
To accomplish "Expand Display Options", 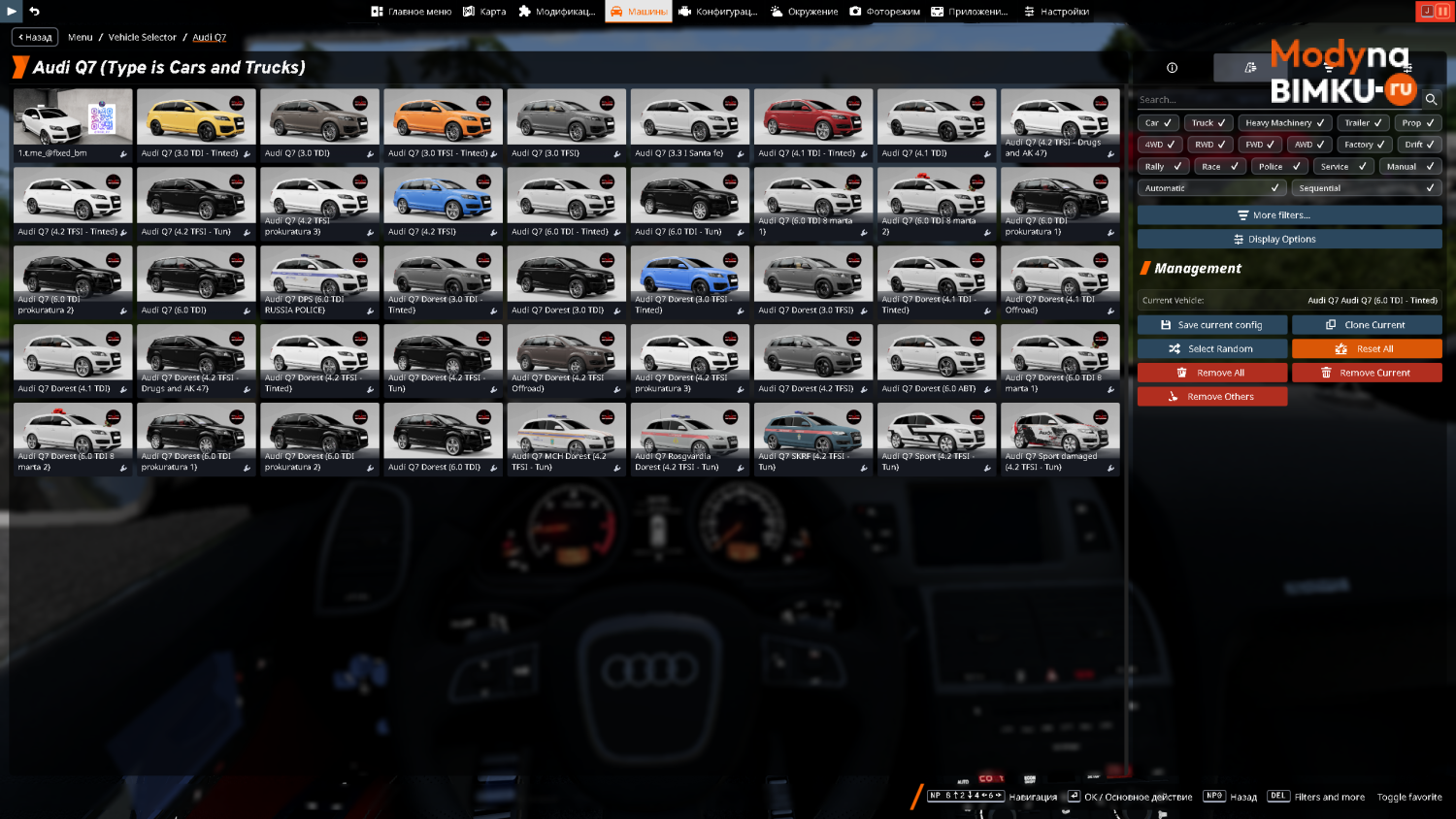I will tap(1289, 240).
